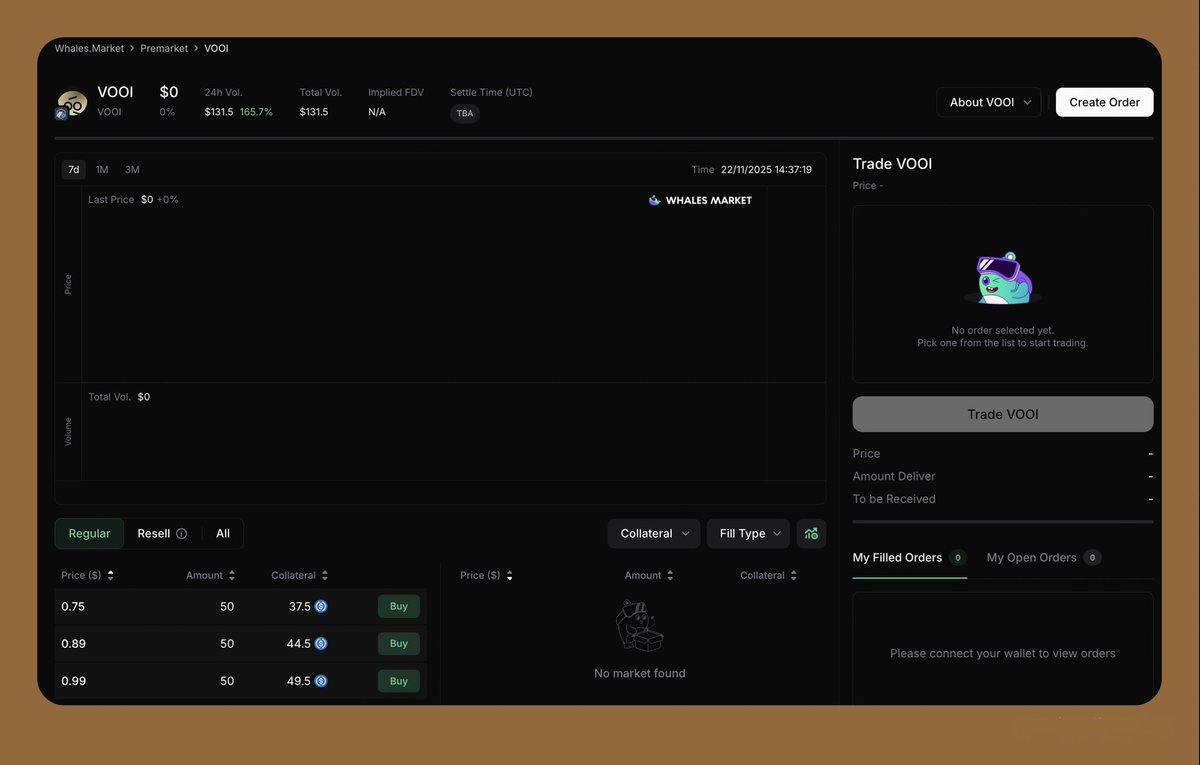Click the 0.75 price row
This screenshot has width=1200, height=765.
point(240,606)
